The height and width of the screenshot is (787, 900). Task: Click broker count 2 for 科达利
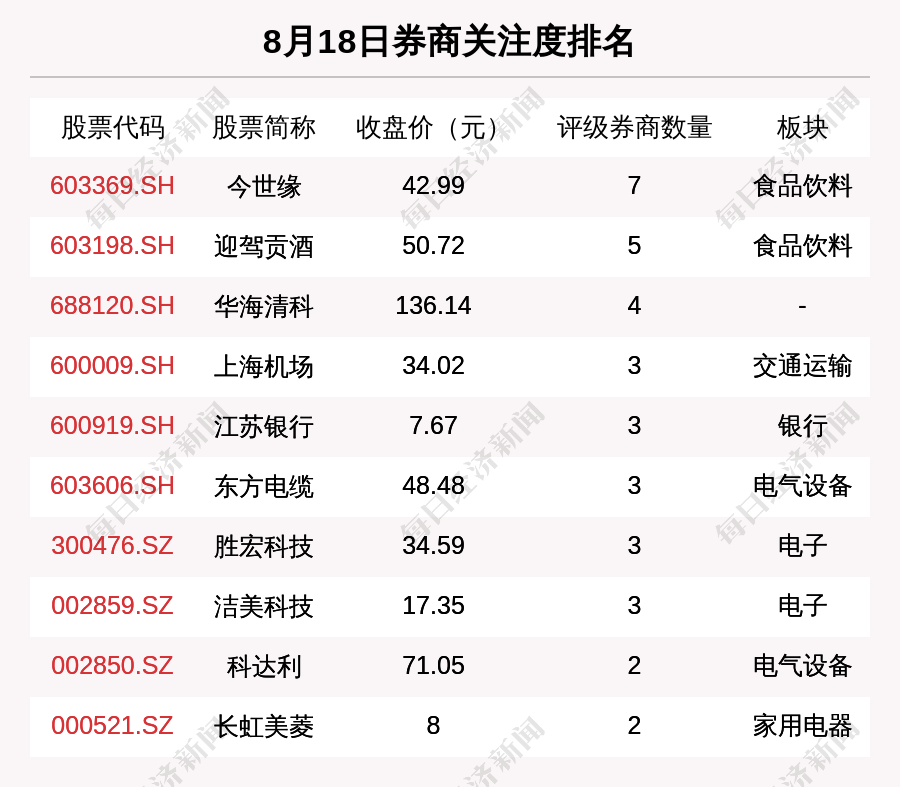[634, 666]
